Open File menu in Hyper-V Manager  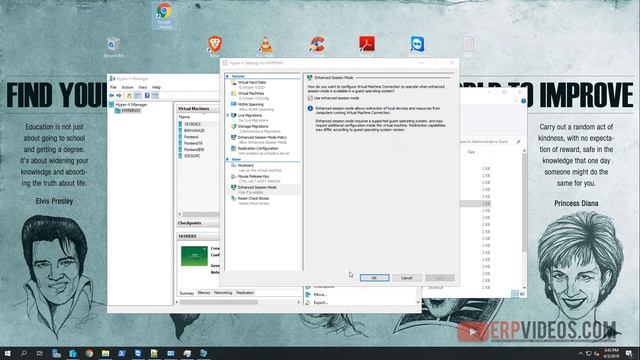(113, 87)
